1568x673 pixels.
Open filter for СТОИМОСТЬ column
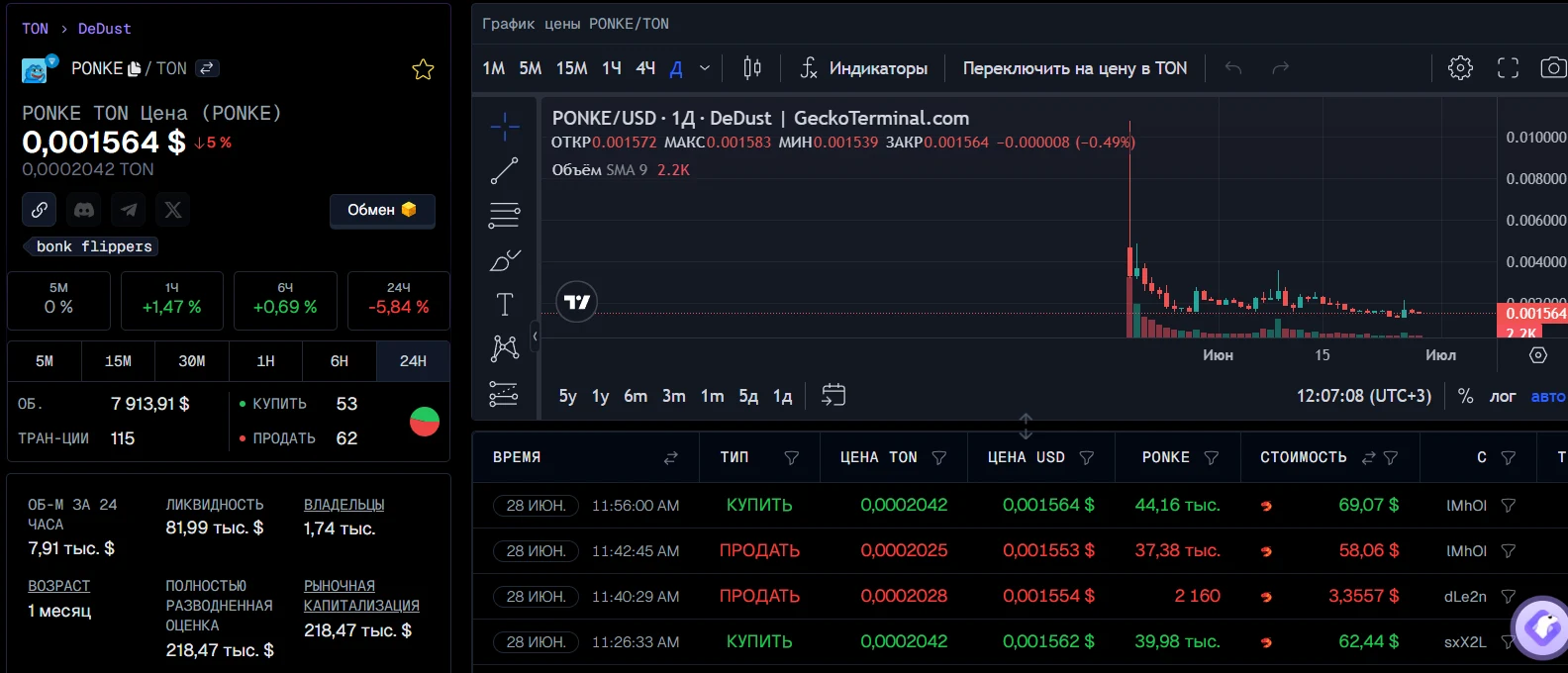click(1391, 457)
